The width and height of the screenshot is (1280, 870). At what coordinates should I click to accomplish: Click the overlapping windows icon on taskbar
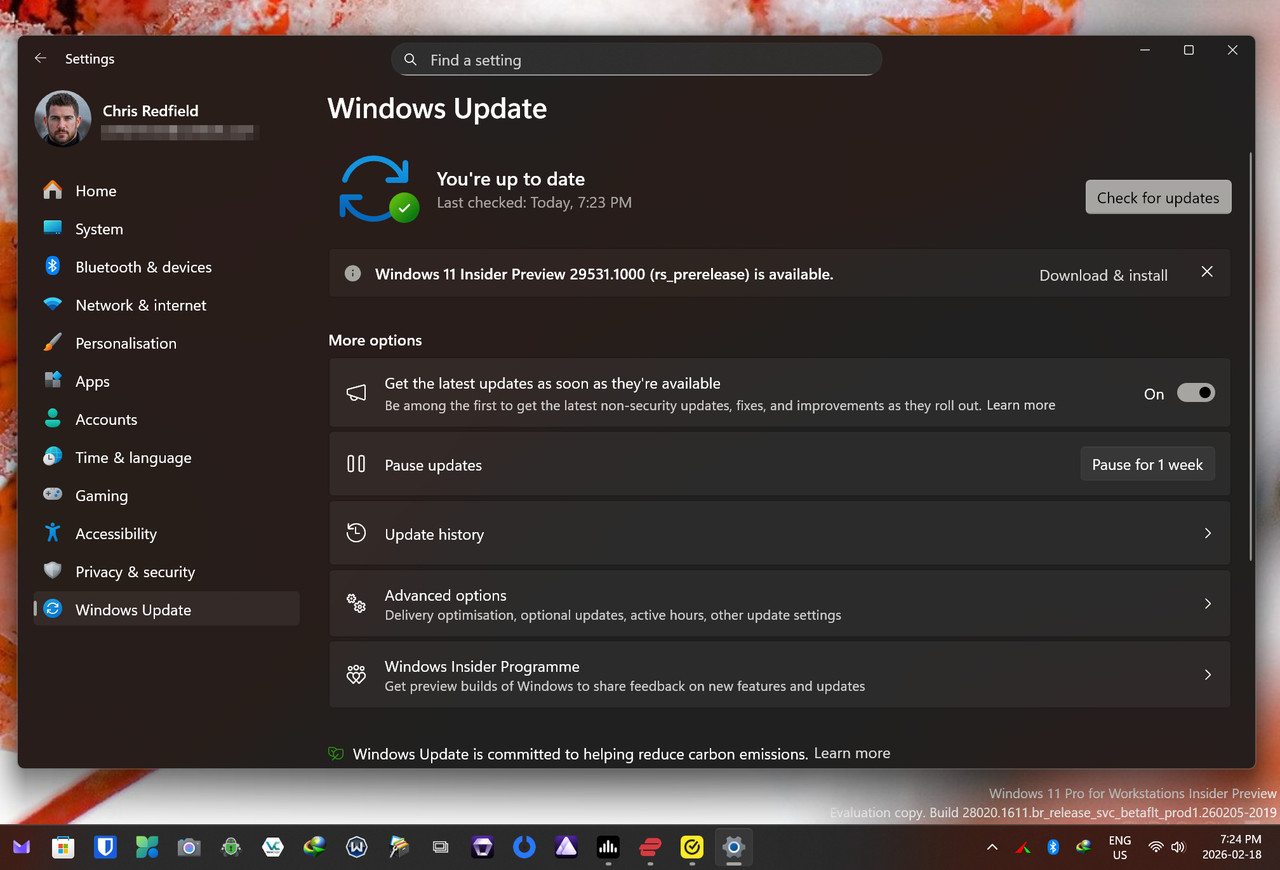coord(441,847)
